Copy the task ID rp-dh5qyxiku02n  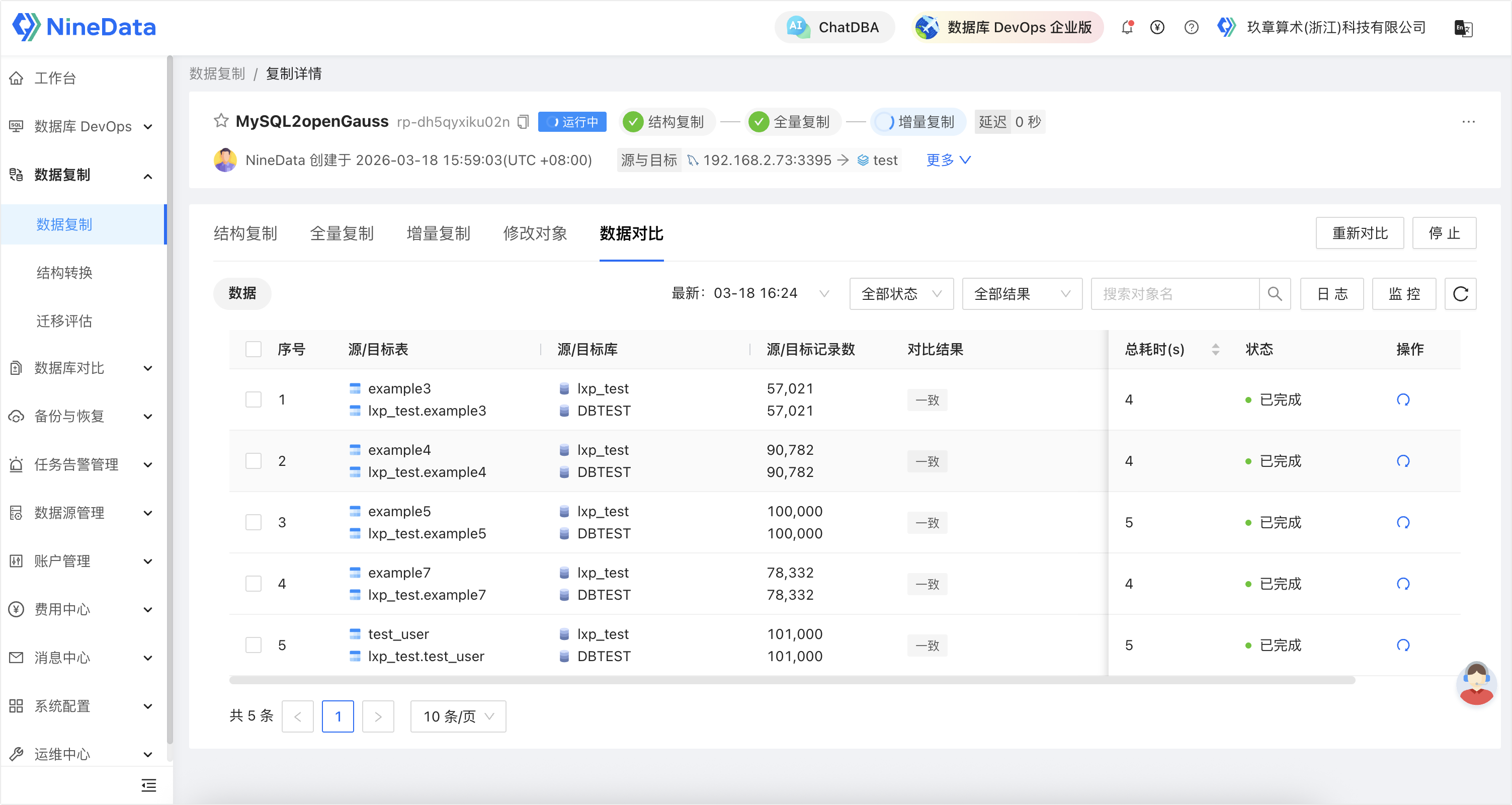point(523,122)
